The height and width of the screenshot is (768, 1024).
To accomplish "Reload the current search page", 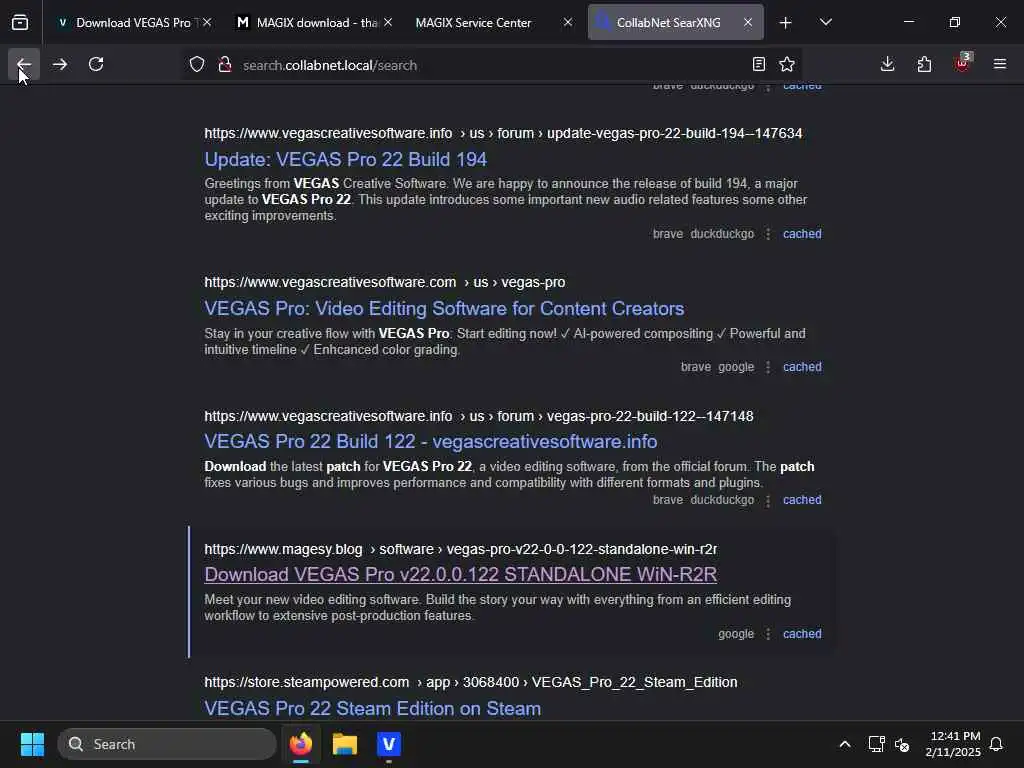I will coord(96,64).
